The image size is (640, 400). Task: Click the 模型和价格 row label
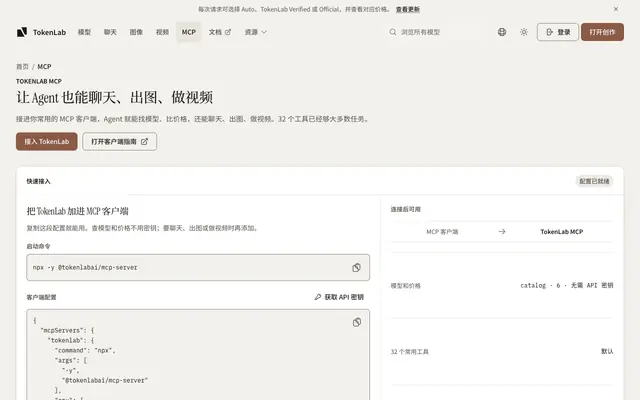[405, 286]
